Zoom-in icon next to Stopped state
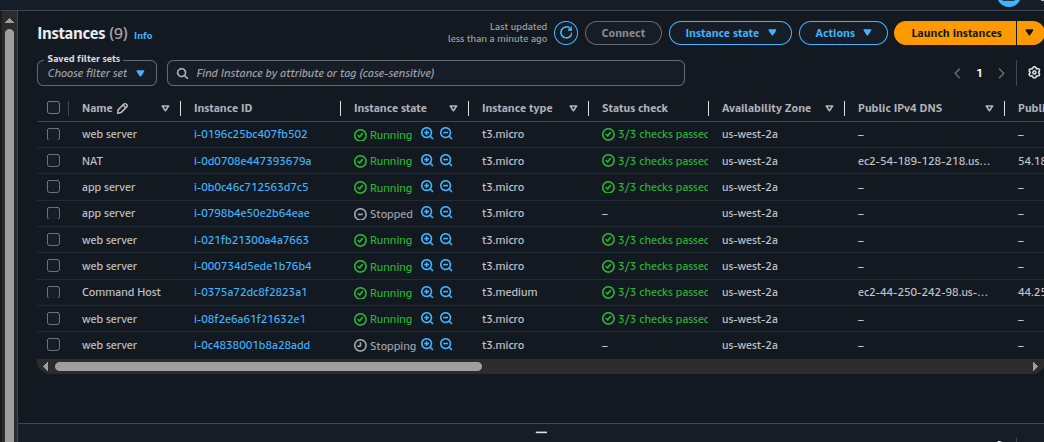 point(427,213)
